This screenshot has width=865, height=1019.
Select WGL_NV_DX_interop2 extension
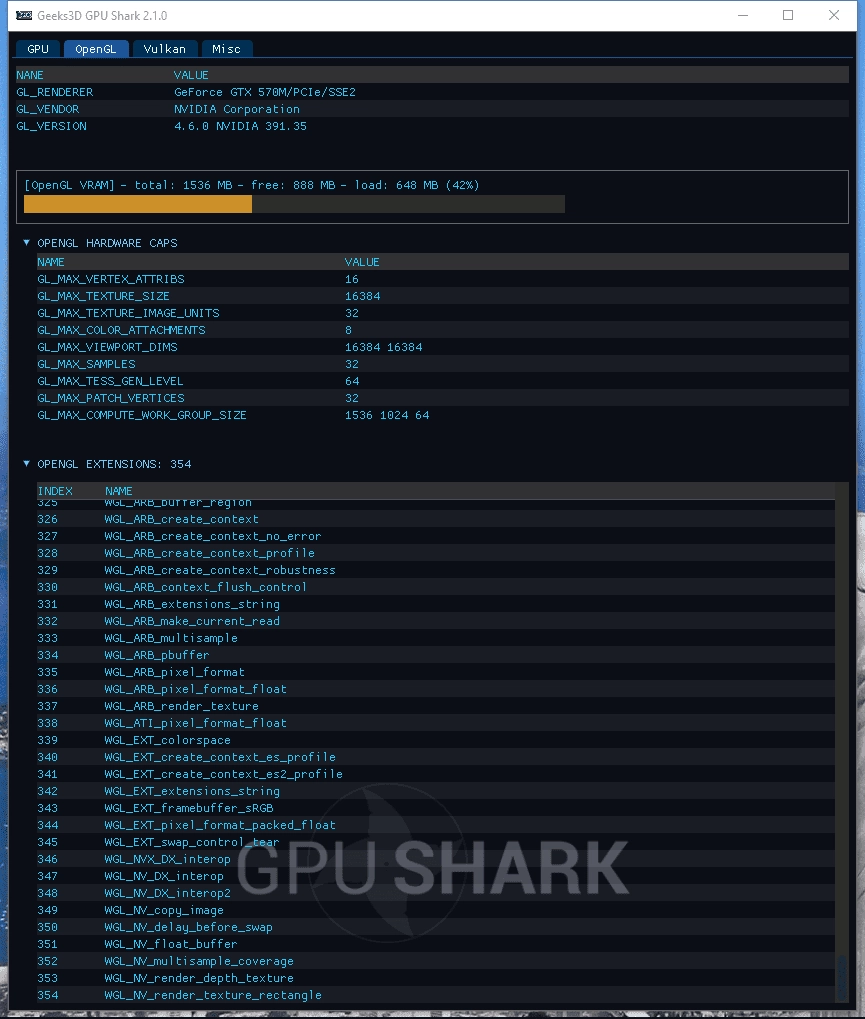tap(435, 892)
